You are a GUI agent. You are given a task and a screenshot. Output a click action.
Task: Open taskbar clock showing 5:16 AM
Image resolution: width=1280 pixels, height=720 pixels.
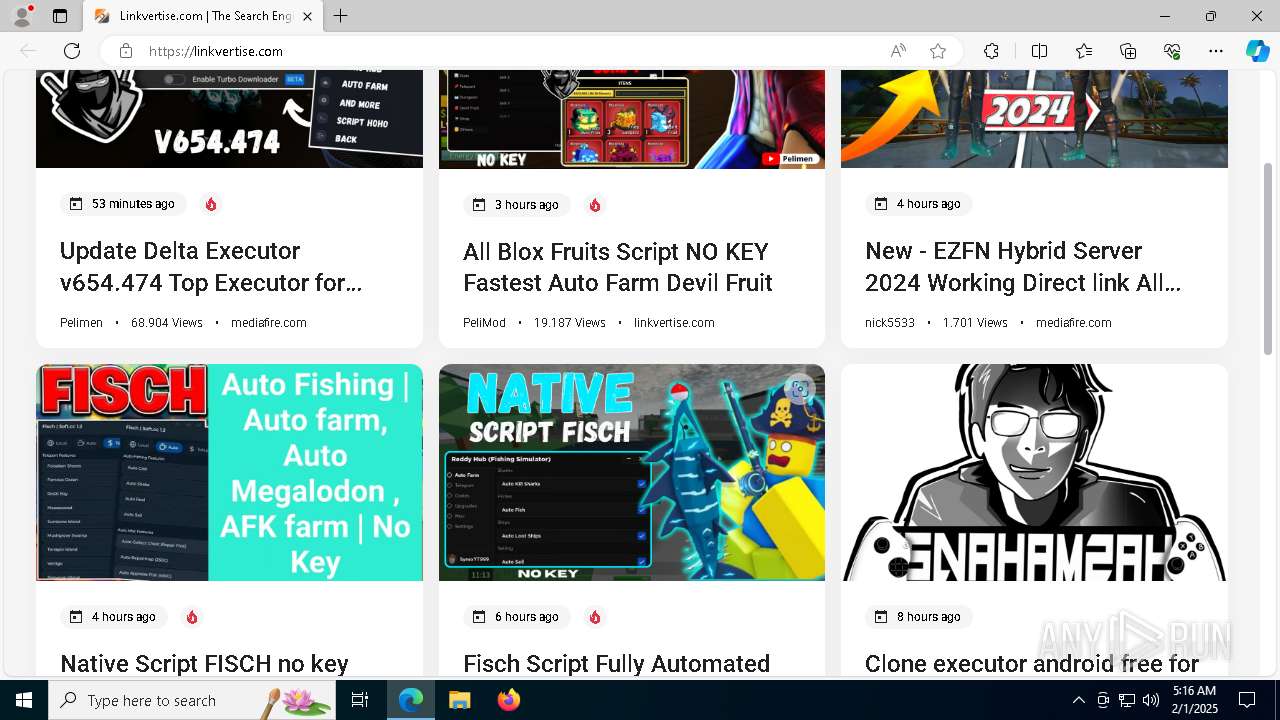coord(1194,700)
